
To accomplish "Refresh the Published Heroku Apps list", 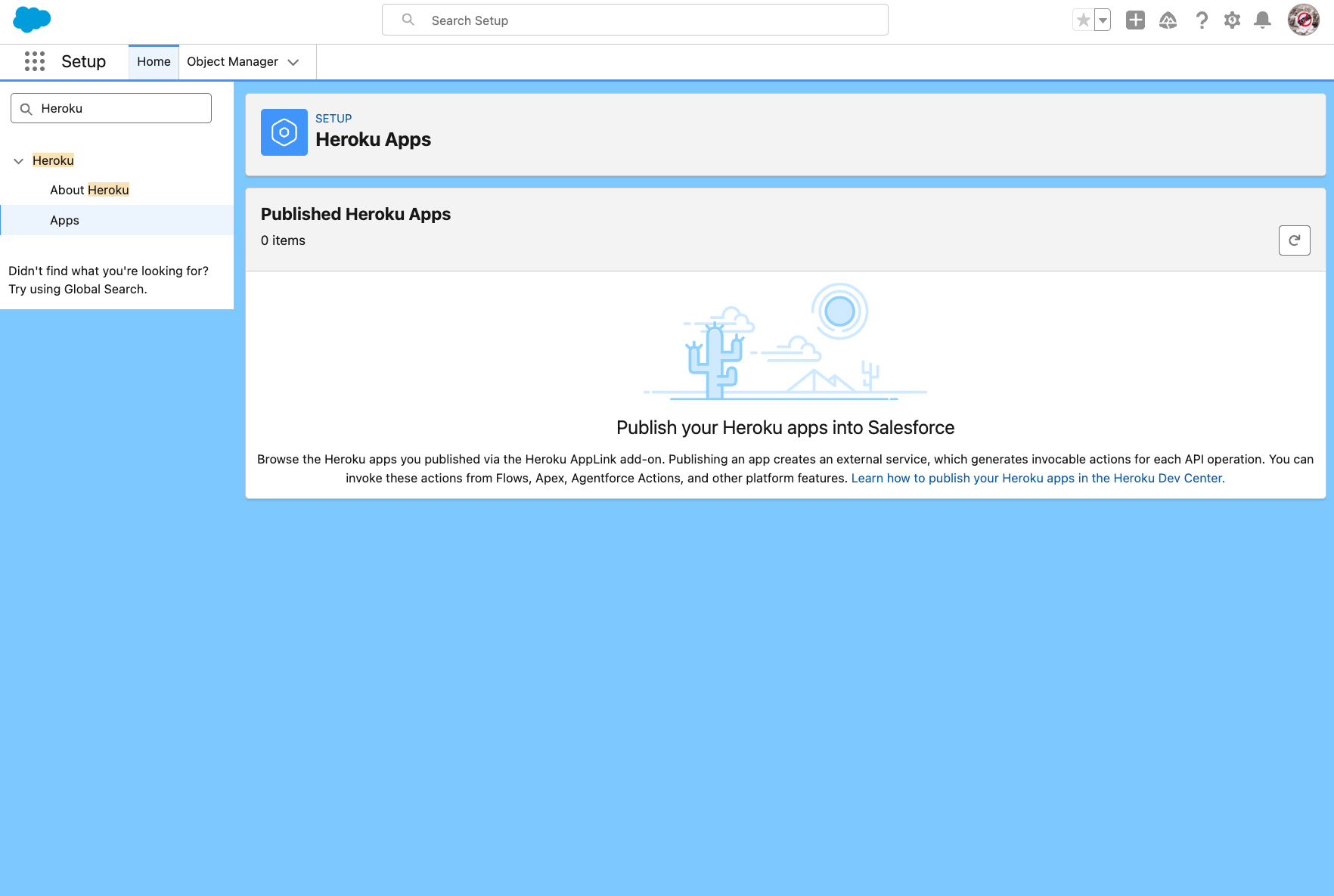I will tap(1294, 240).
